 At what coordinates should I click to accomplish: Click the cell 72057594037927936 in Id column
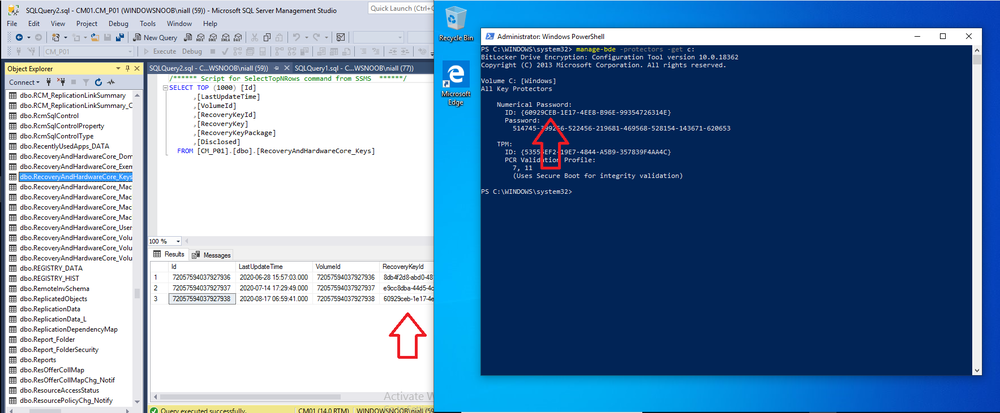(201, 277)
